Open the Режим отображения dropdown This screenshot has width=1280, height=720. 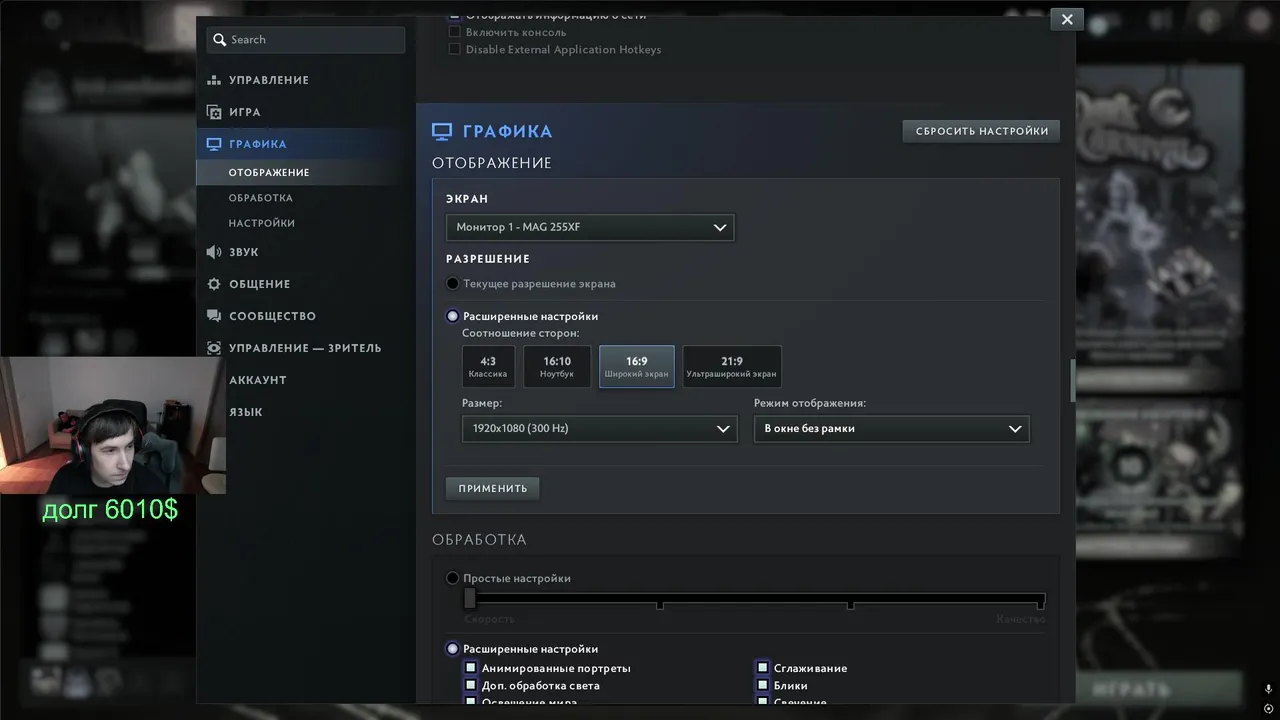click(891, 428)
